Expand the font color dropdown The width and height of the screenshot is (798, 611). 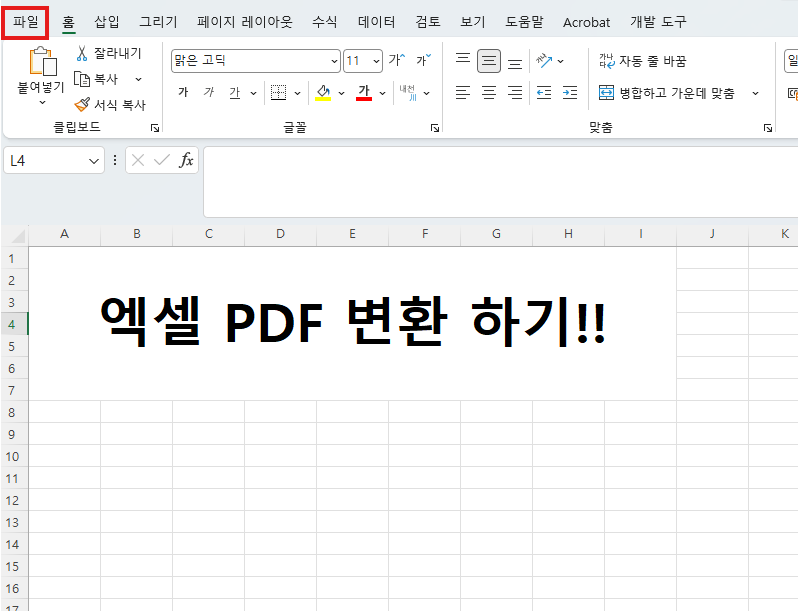(383, 93)
